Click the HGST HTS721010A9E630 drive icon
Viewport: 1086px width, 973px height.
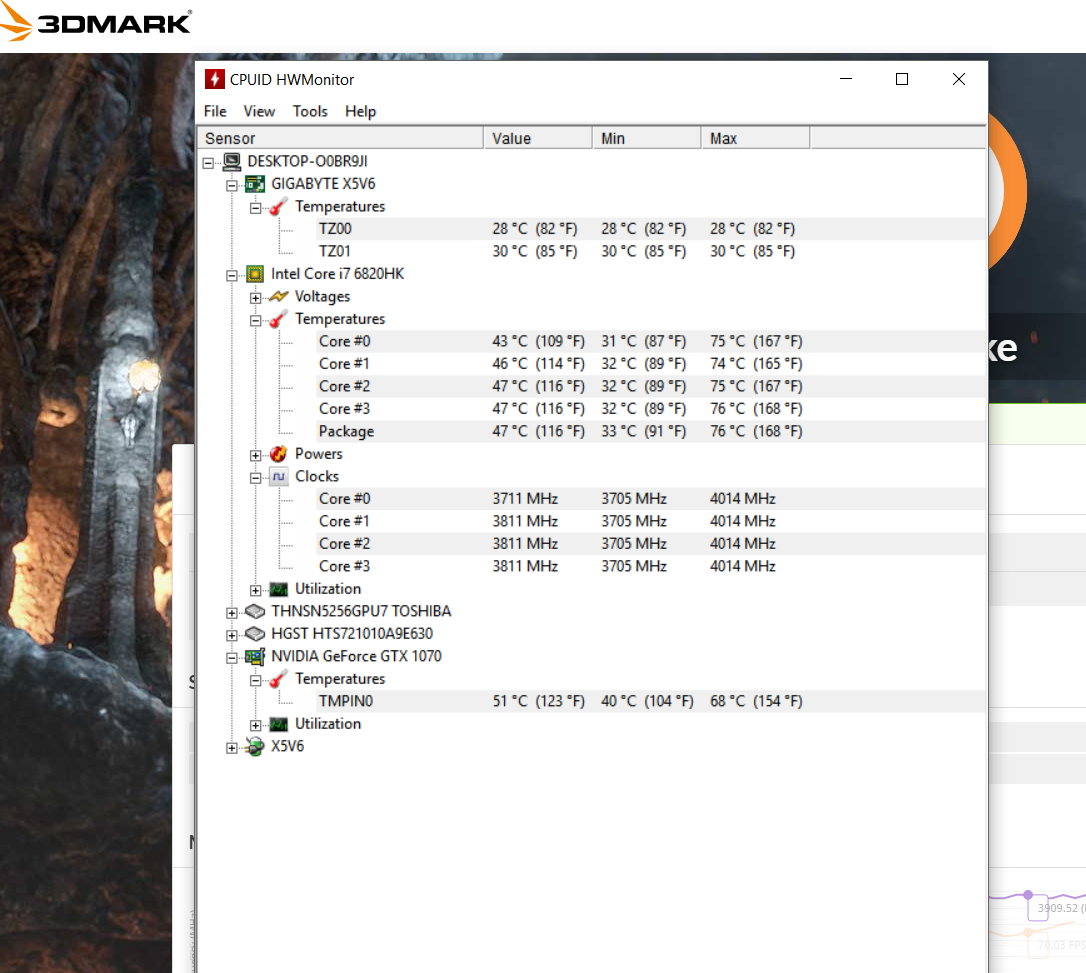pyautogui.click(x=255, y=634)
